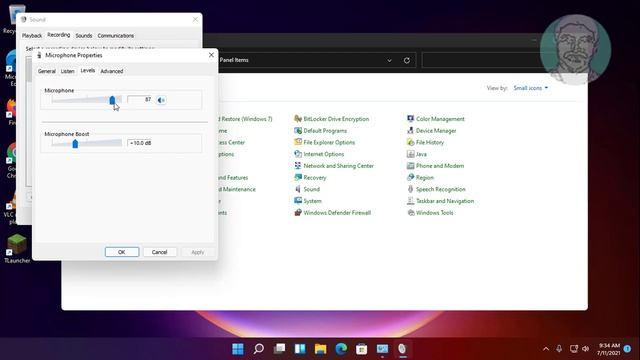Switch to the General tab
Screen dimensions: 640x360
click(47, 71)
